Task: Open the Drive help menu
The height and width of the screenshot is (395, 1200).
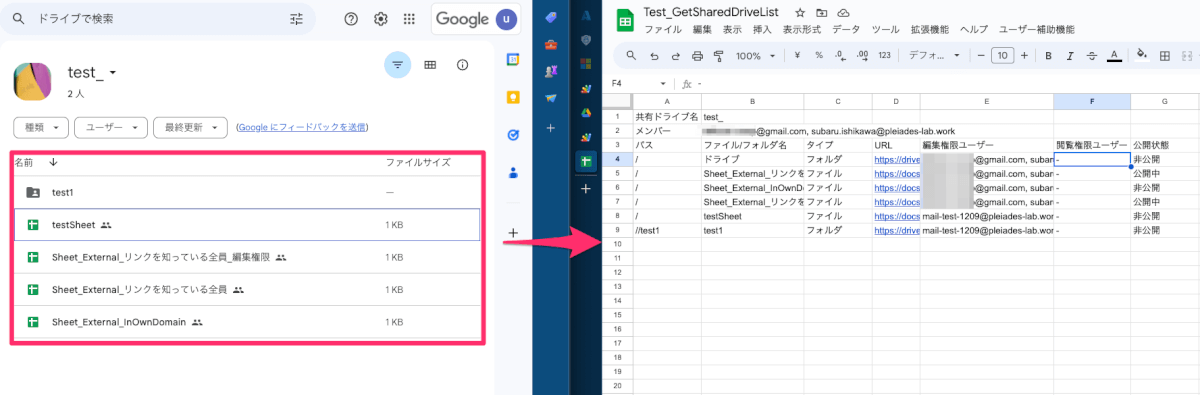Action: (x=351, y=19)
